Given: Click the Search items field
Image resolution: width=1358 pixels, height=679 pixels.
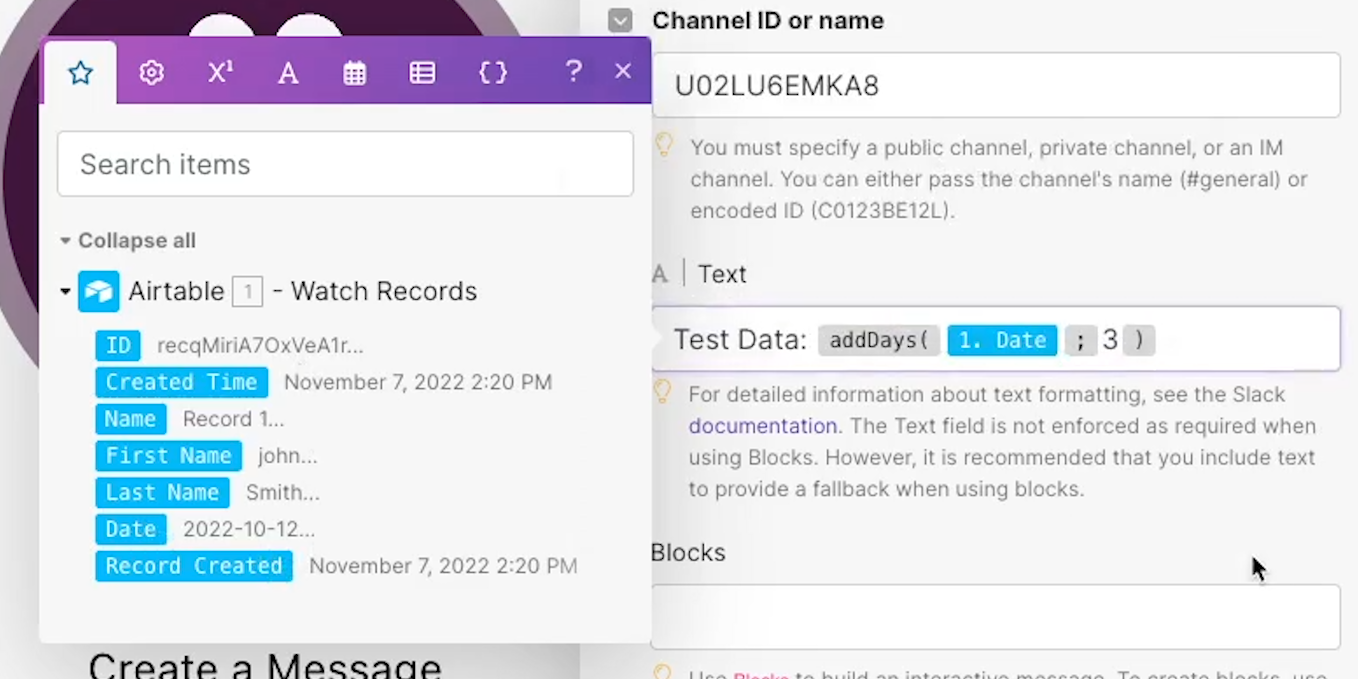Looking at the screenshot, I should tap(345, 164).
